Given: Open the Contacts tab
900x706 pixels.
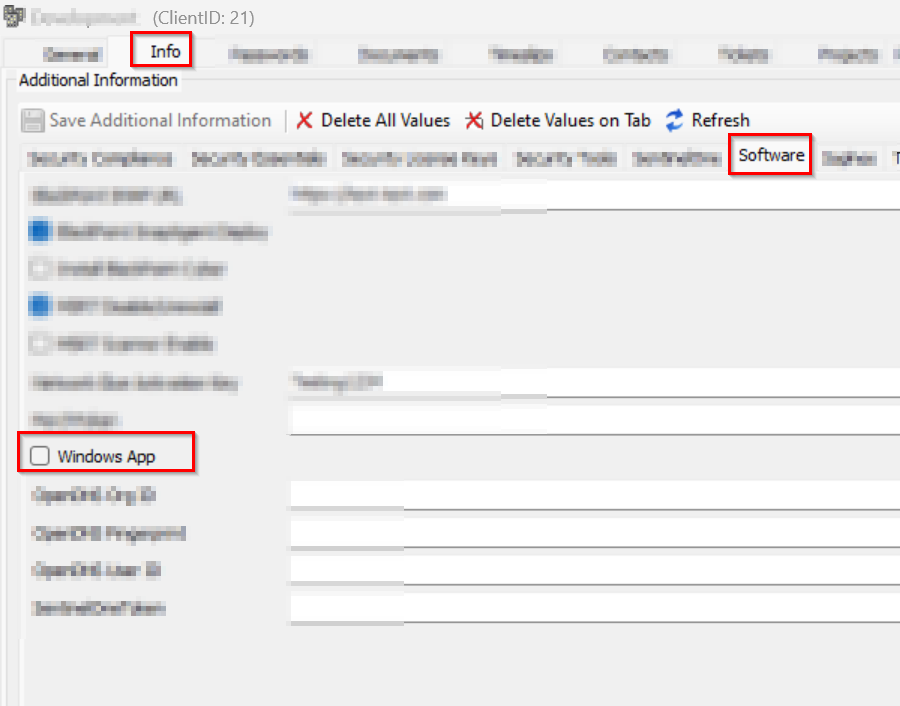Looking at the screenshot, I should point(635,55).
